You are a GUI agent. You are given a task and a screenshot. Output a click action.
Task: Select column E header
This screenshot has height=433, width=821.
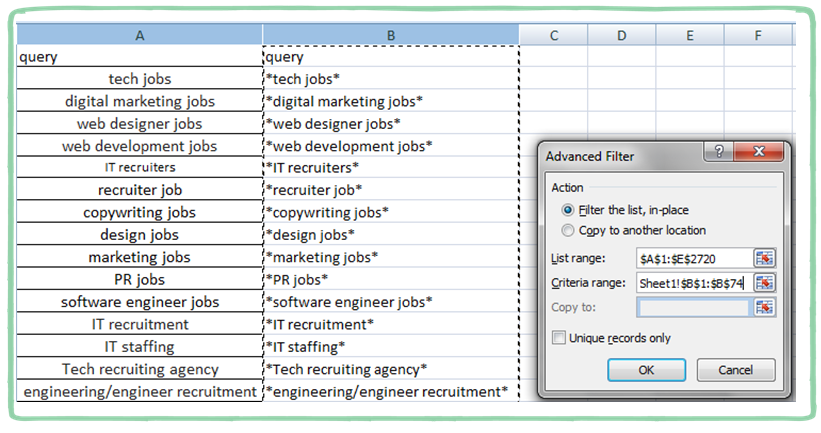pyautogui.click(x=690, y=35)
